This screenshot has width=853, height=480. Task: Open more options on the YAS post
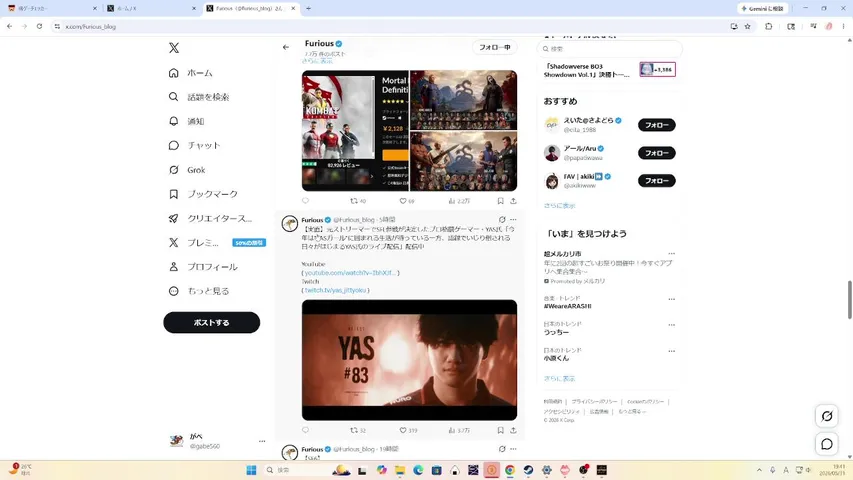513,220
